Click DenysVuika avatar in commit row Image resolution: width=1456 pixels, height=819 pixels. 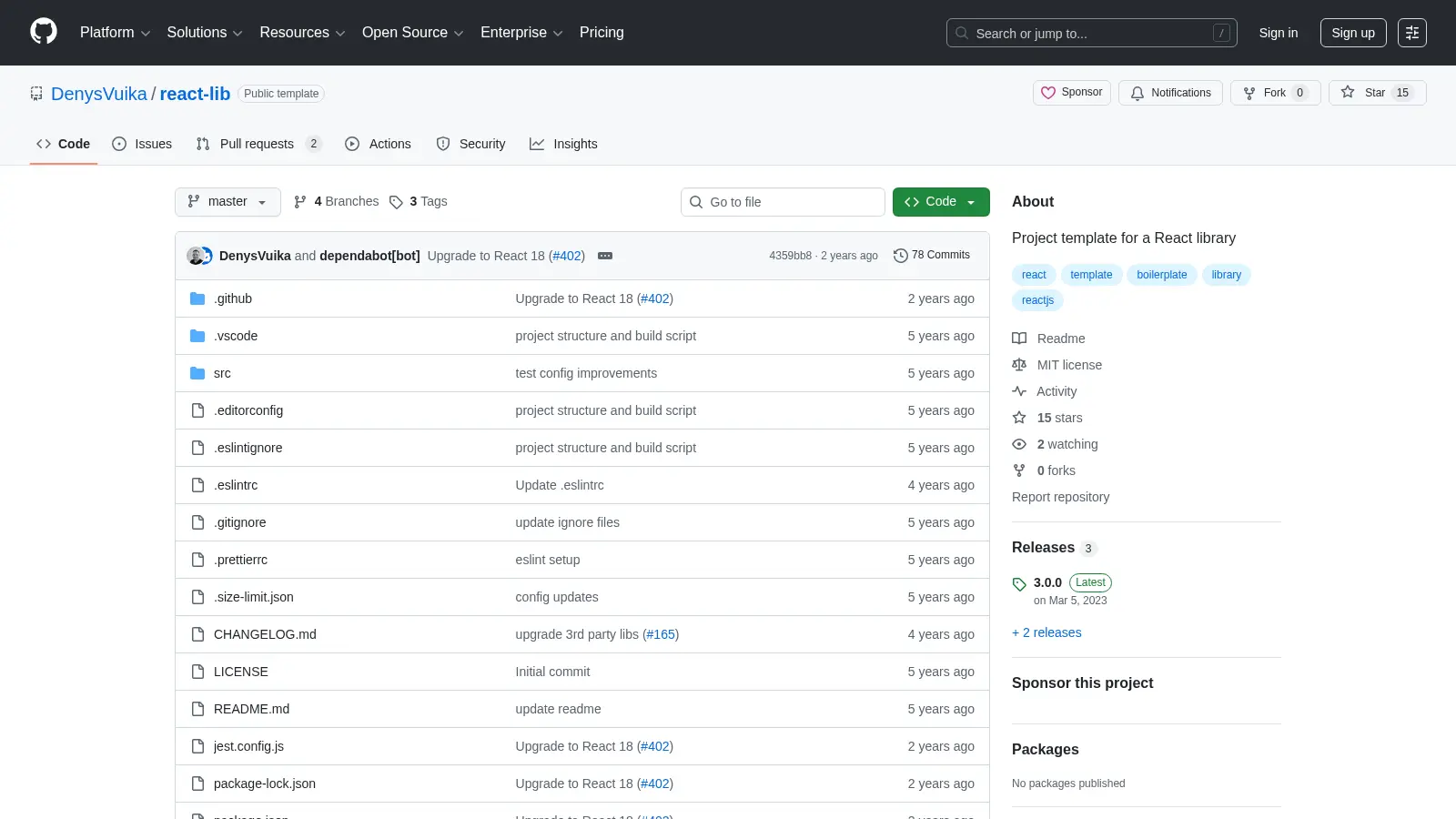point(195,256)
